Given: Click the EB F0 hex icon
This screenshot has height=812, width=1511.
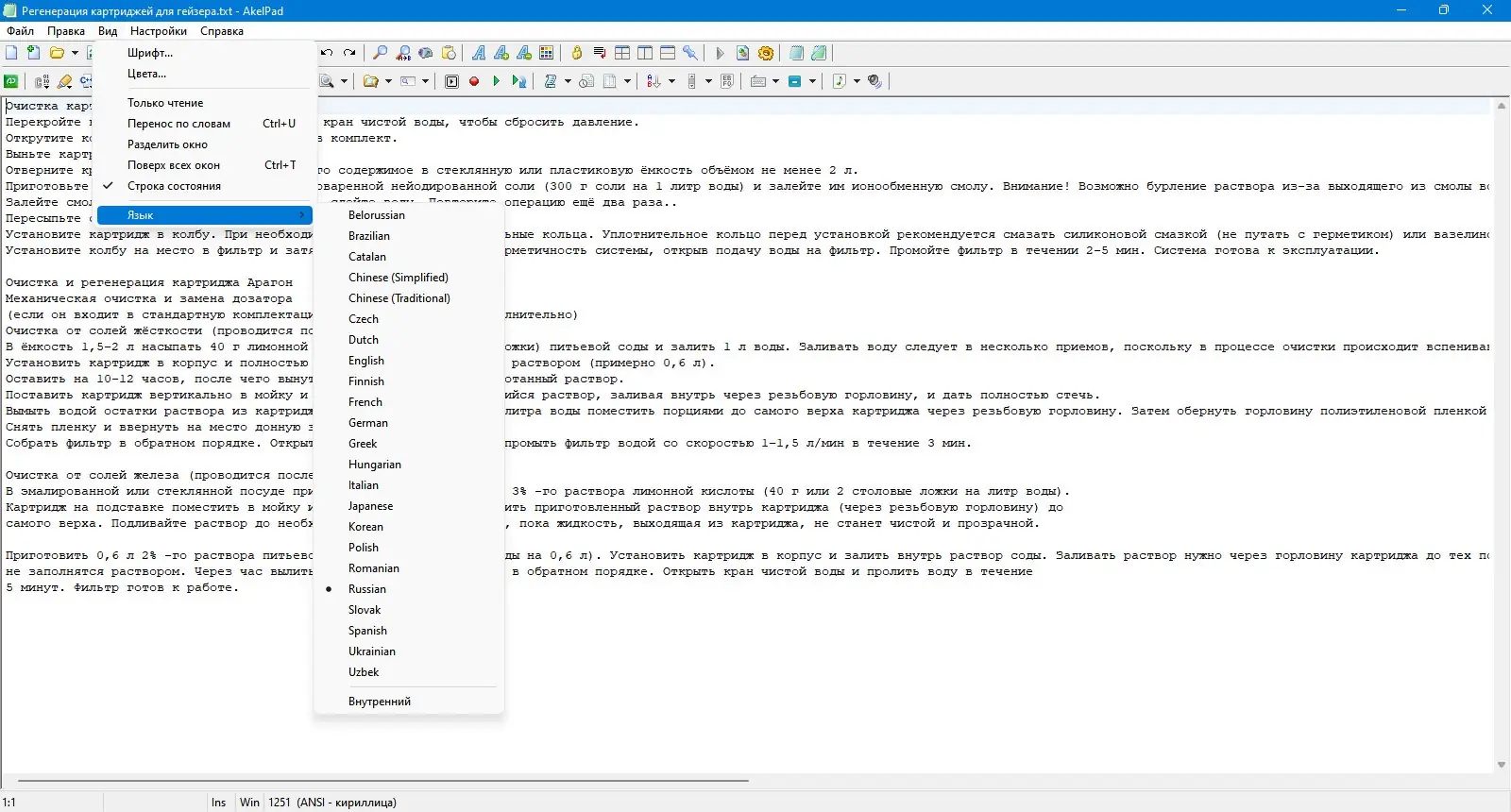Looking at the screenshot, I should tap(727, 81).
